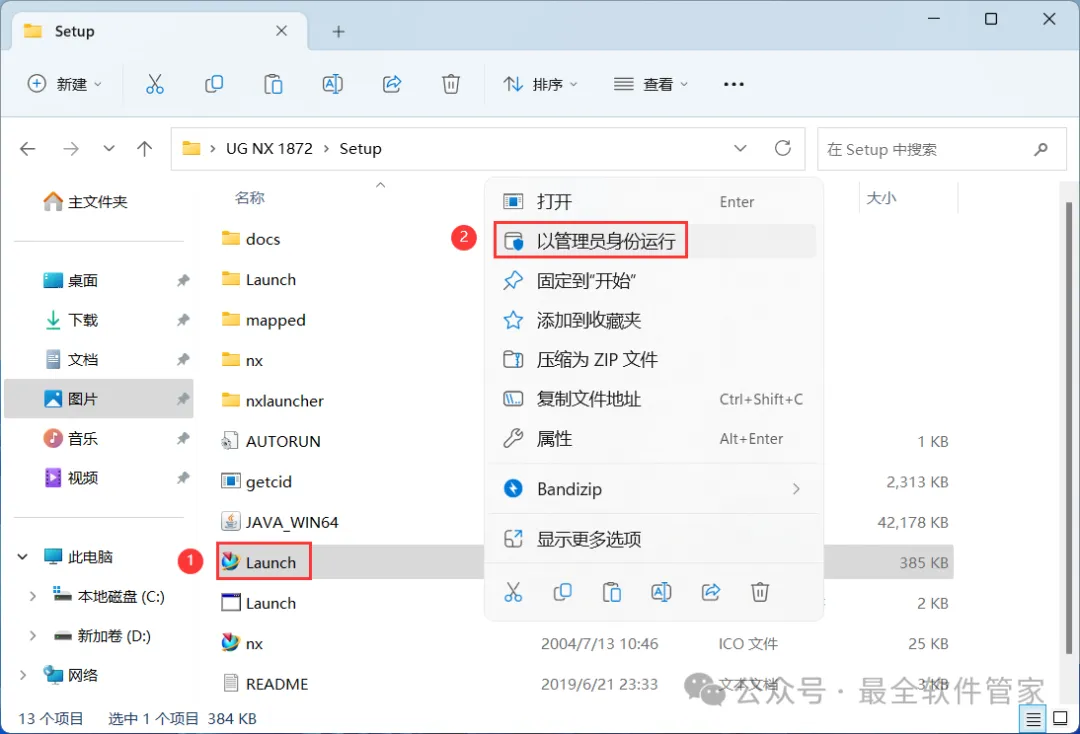Click the Delete icon in the context menu

click(x=760, y=592)
